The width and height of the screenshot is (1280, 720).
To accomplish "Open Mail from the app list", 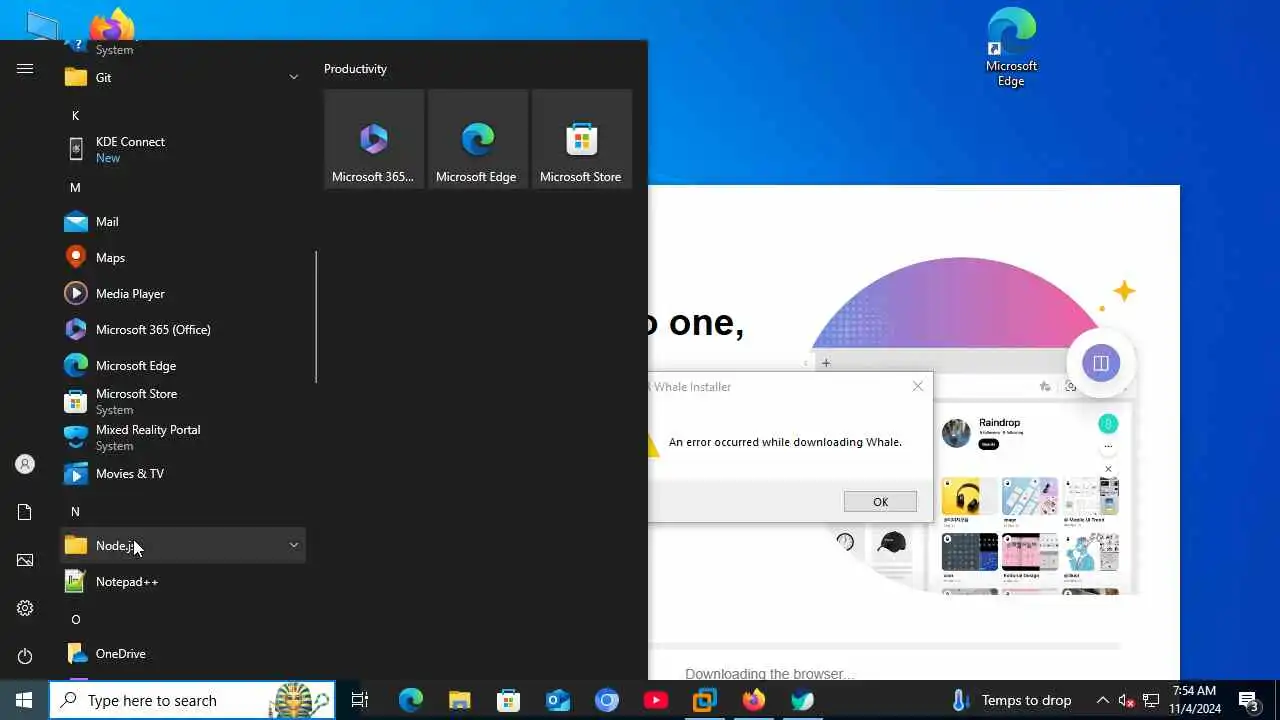I will (x=183, y=221).
